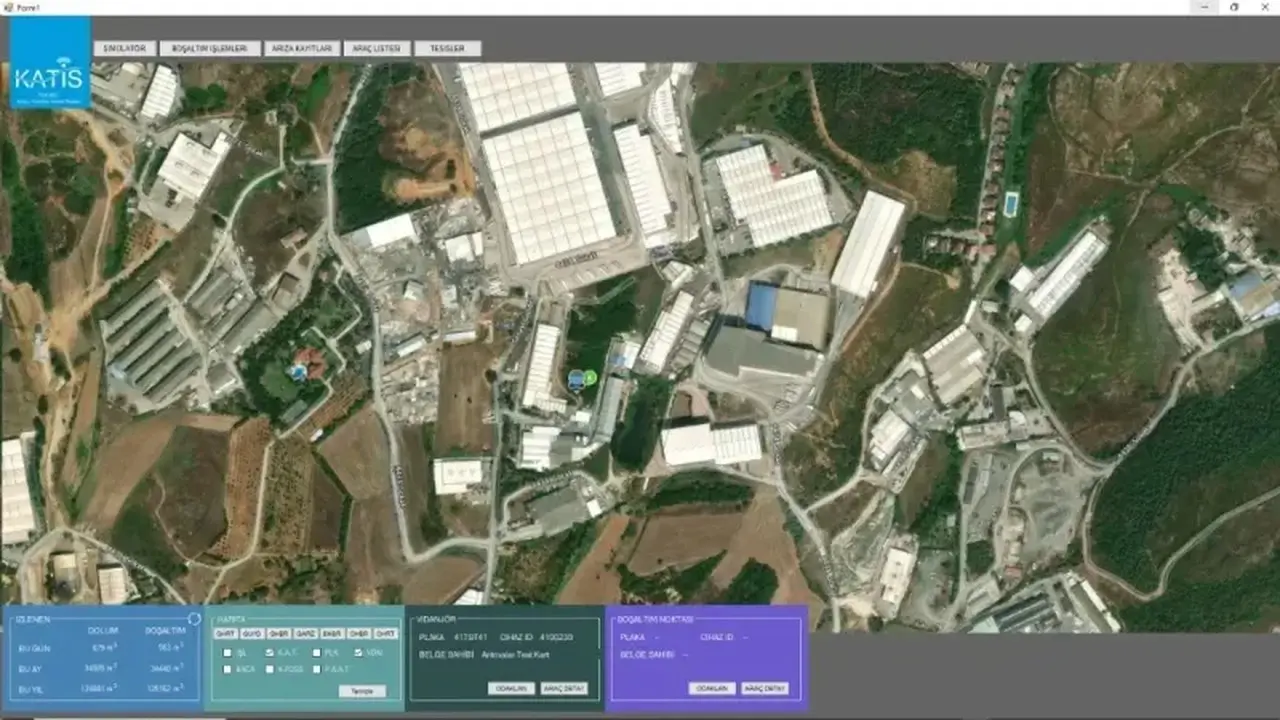Image resolution: width=1280 pixels, height=720 pixels.
Task: Open the Simülatör menu button
Action: click(x=125, y=48)
